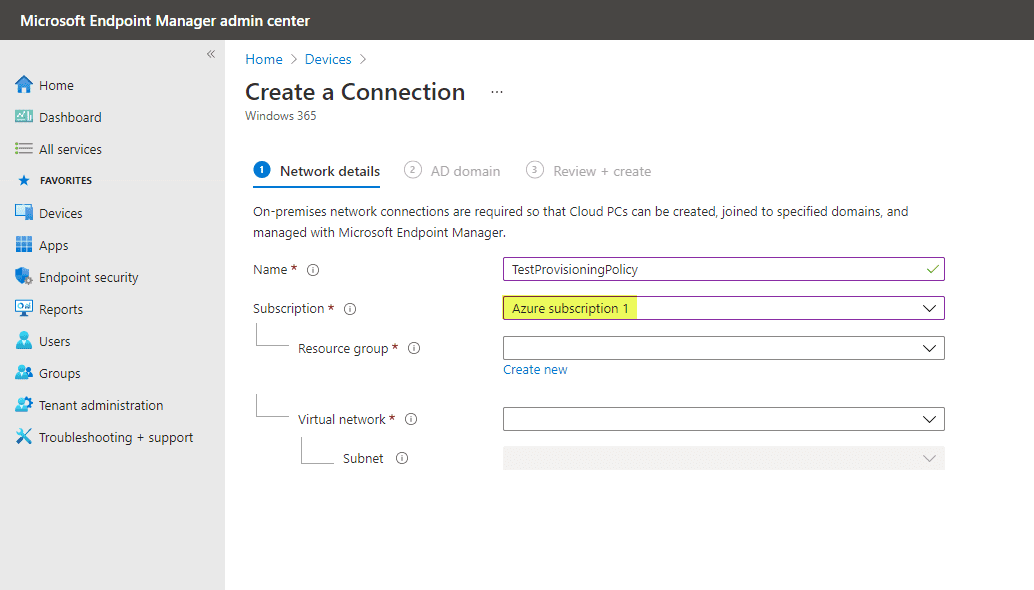Switch to the AD domain step

click(x=453, y=170)
